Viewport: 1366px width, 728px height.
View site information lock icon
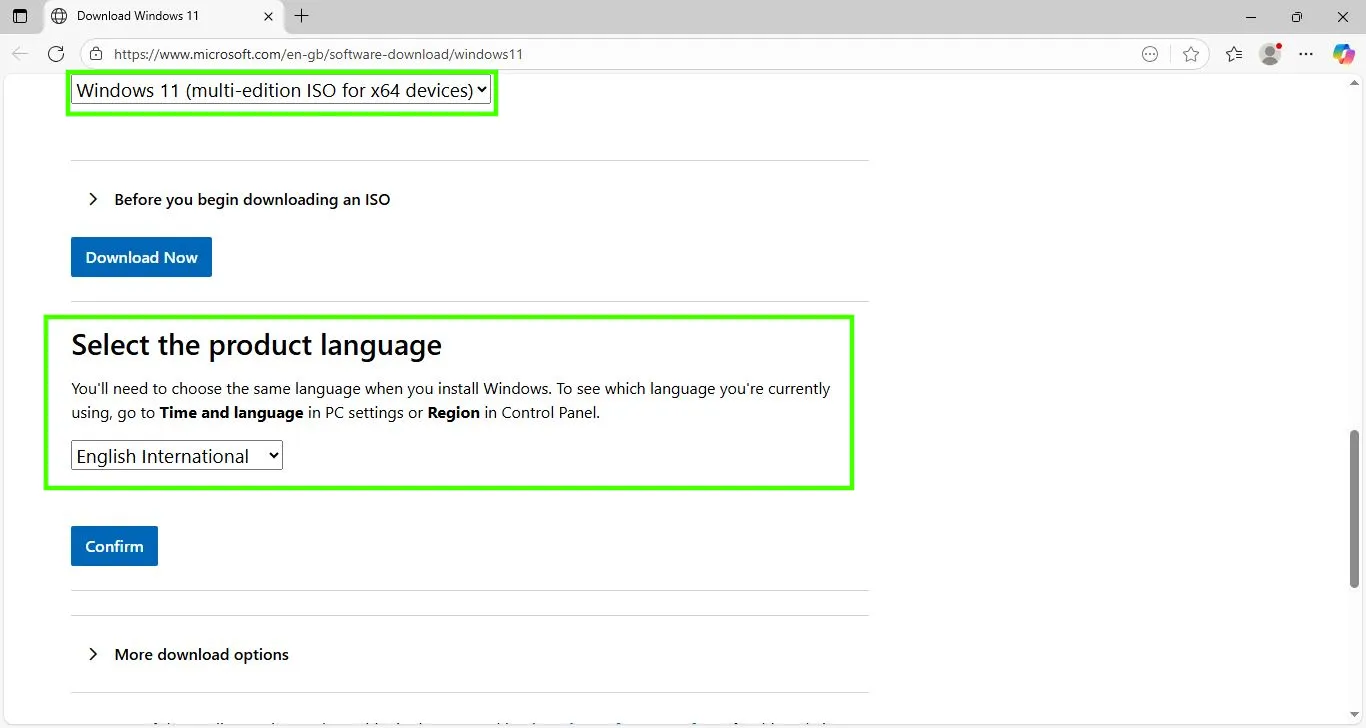96,54
